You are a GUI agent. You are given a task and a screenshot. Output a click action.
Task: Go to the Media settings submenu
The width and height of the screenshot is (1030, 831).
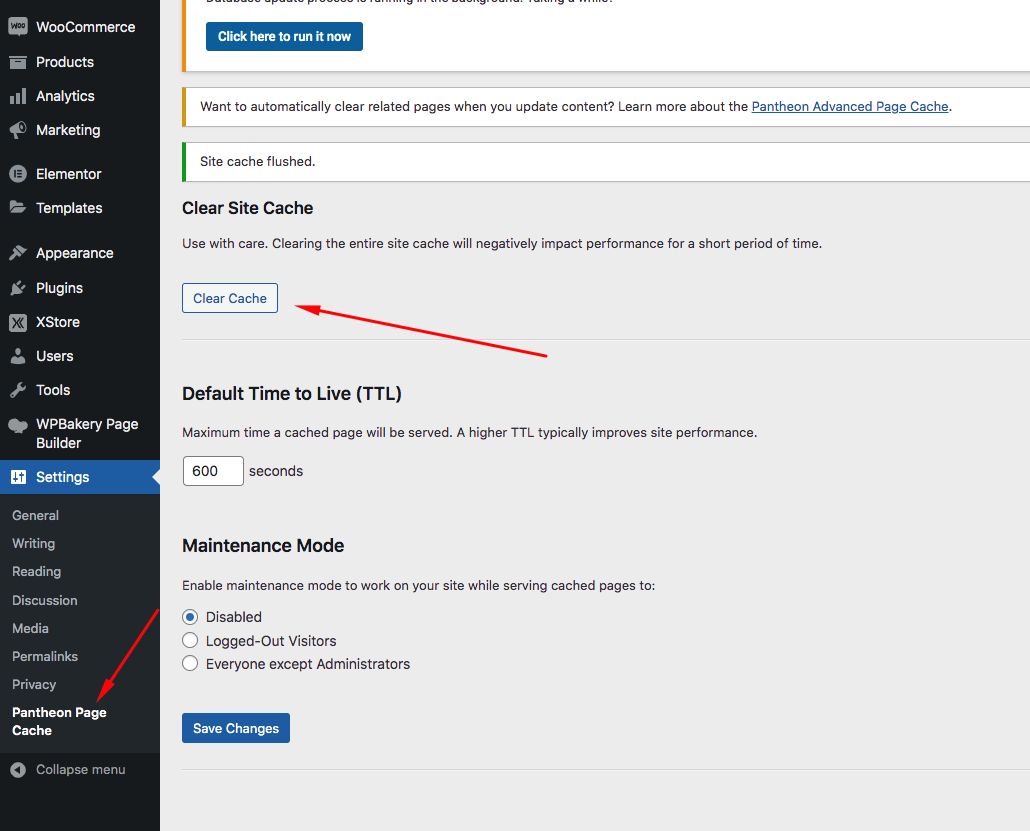point(30,629)
